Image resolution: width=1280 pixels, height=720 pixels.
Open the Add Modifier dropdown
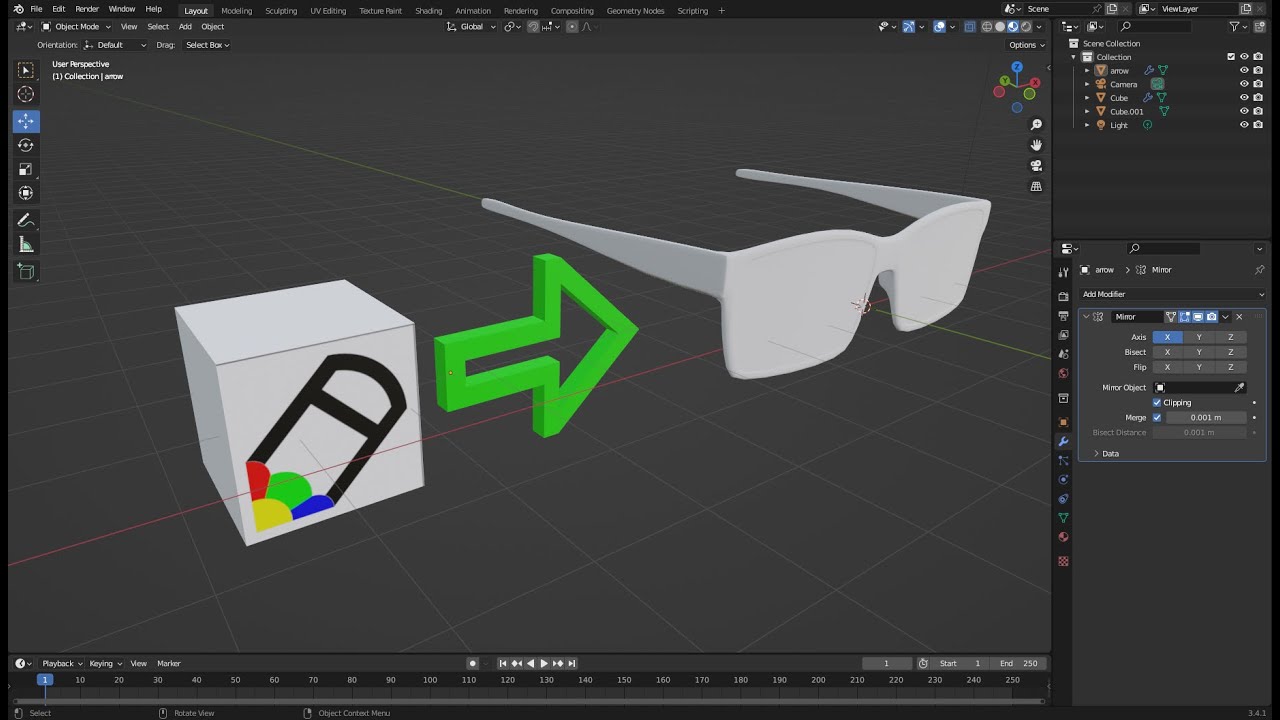(x=1172, y=294)
